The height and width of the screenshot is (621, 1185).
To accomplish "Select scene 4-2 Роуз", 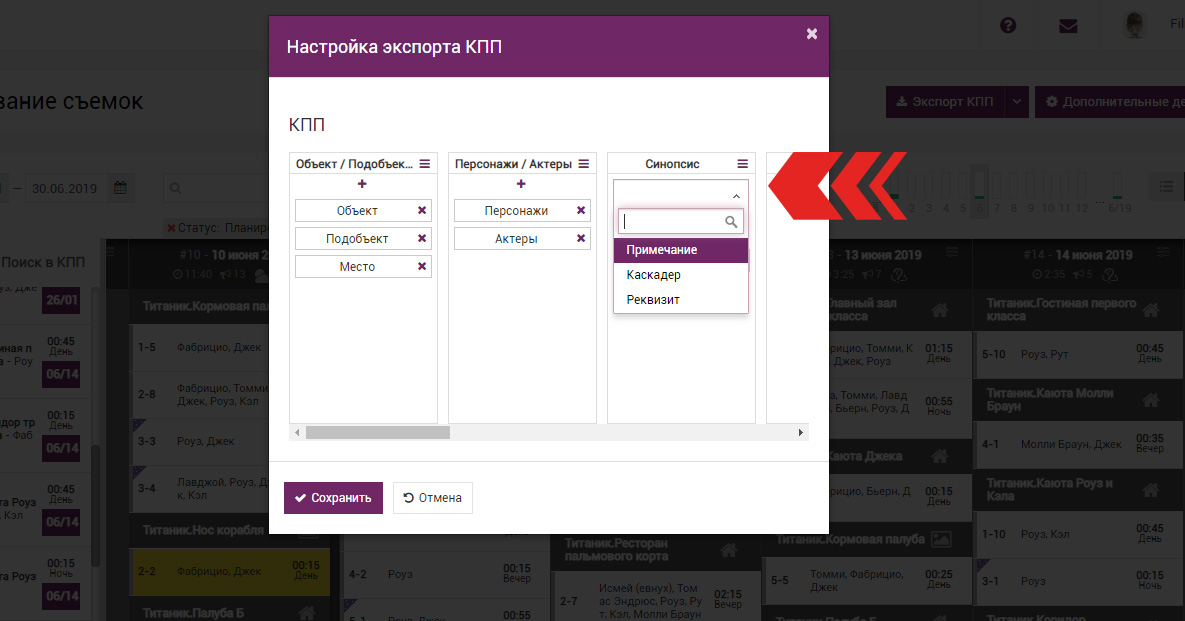I will click(x=445, y=574).
